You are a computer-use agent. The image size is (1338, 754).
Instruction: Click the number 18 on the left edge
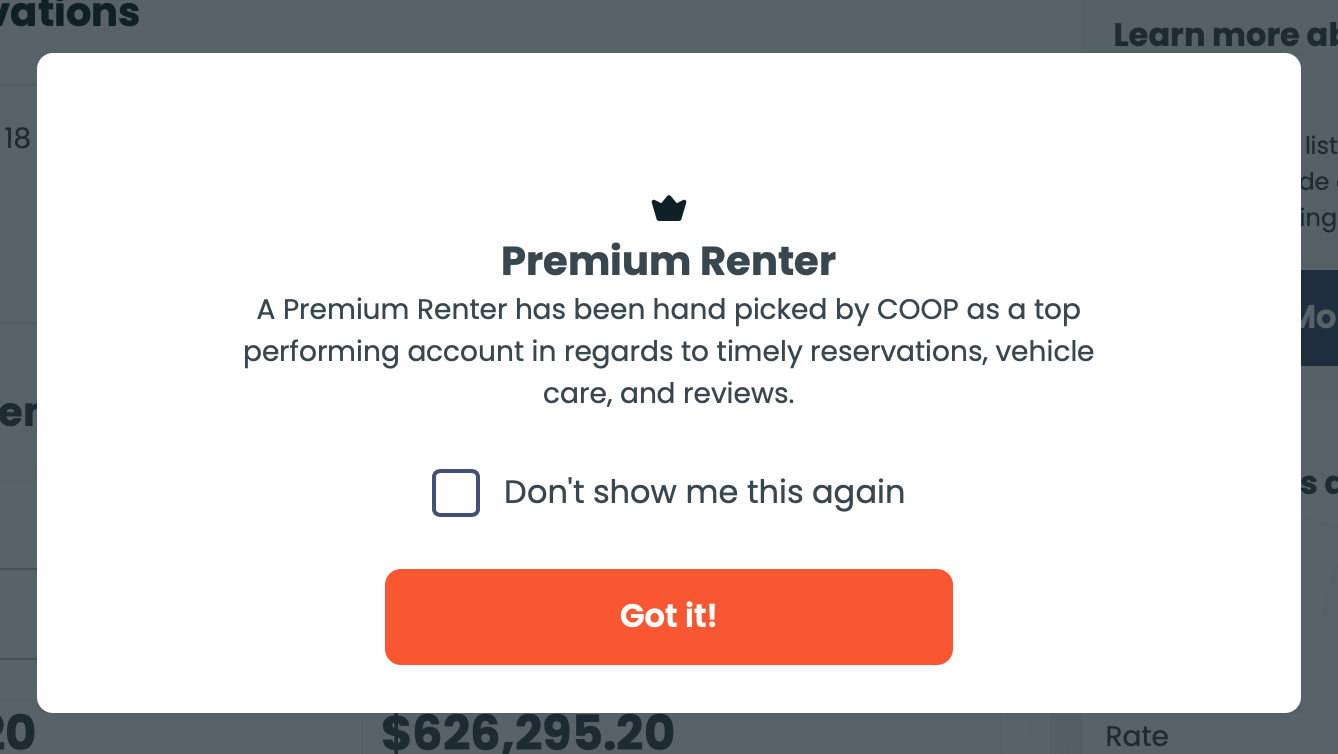coord(18,138)
